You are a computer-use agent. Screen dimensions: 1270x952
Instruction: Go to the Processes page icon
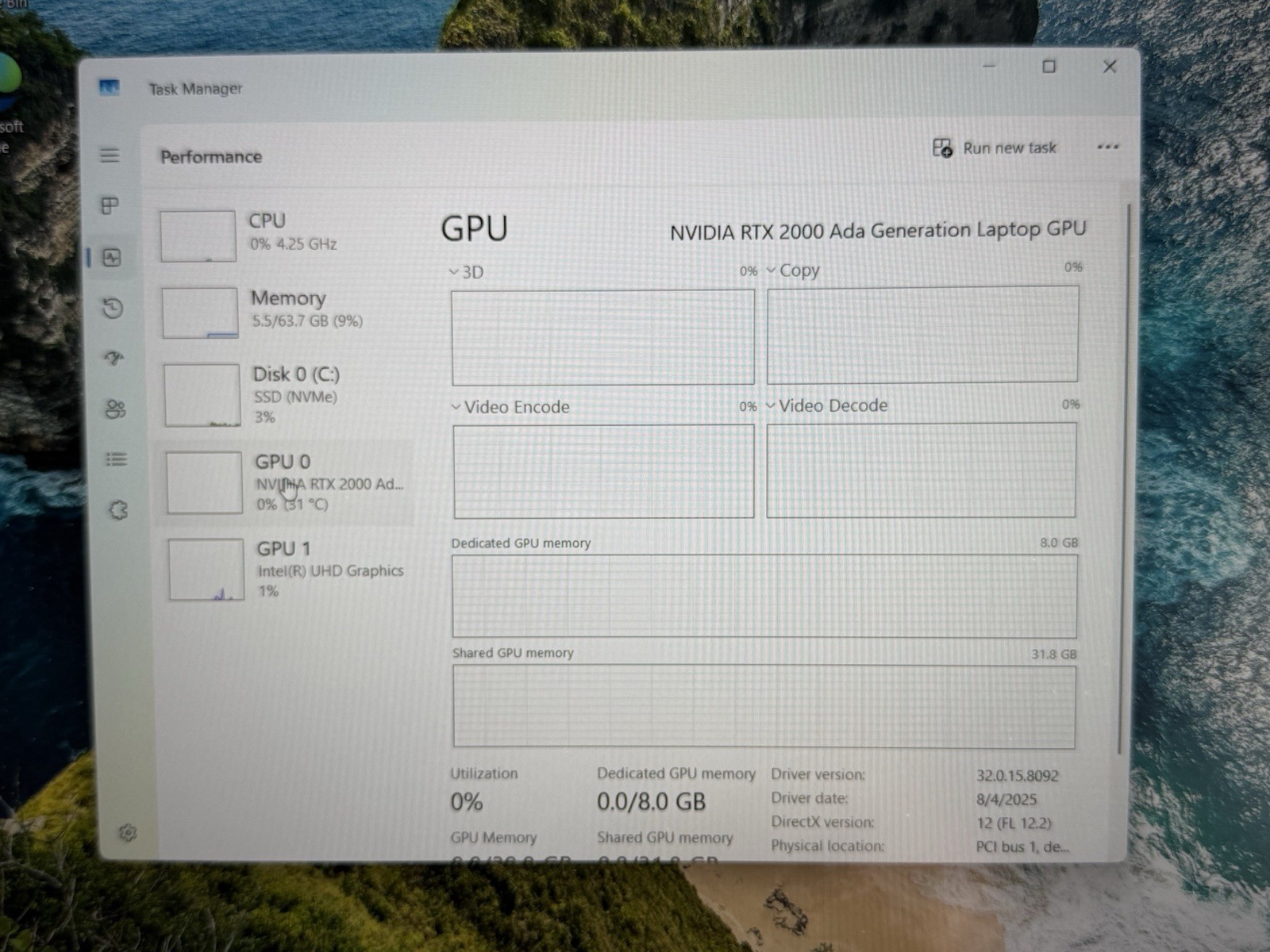[x=110, y=206]
